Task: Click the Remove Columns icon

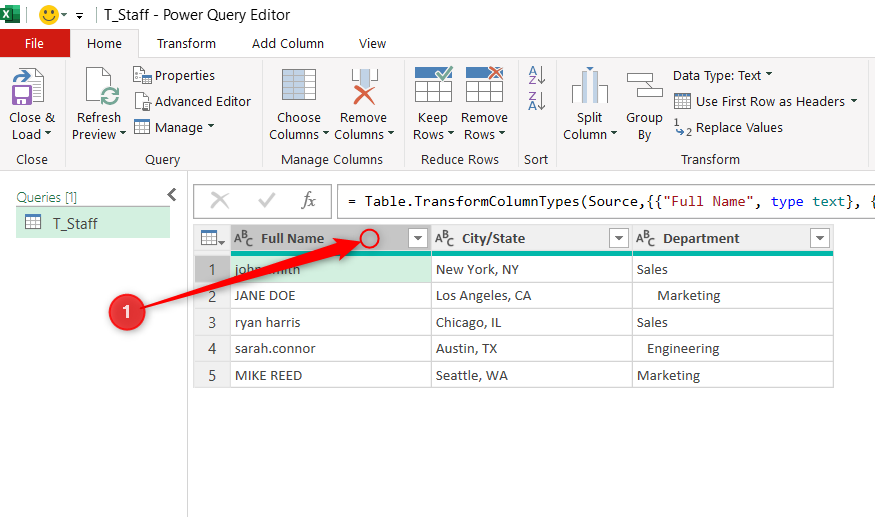Action: pyautogui.click(x=364, y=87)
